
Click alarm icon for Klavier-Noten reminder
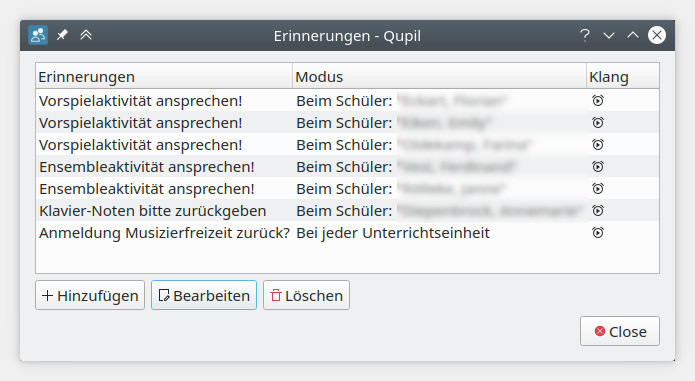[597, 210]
